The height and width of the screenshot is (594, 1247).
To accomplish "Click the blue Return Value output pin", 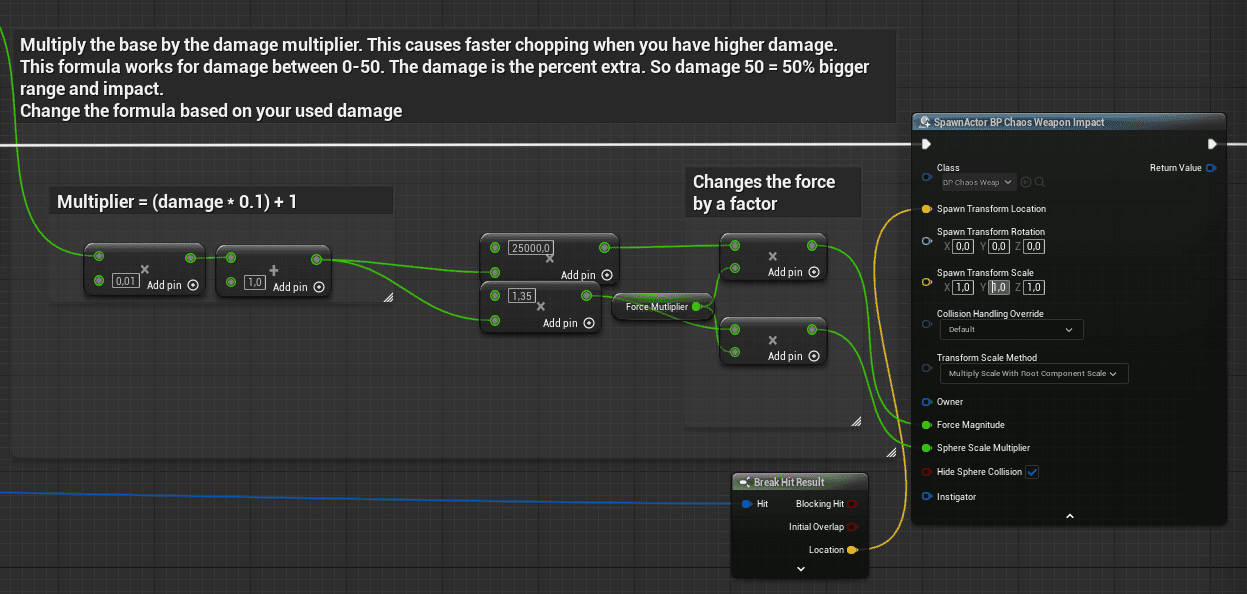I will pyautogui.click(x=1211, y=168).
